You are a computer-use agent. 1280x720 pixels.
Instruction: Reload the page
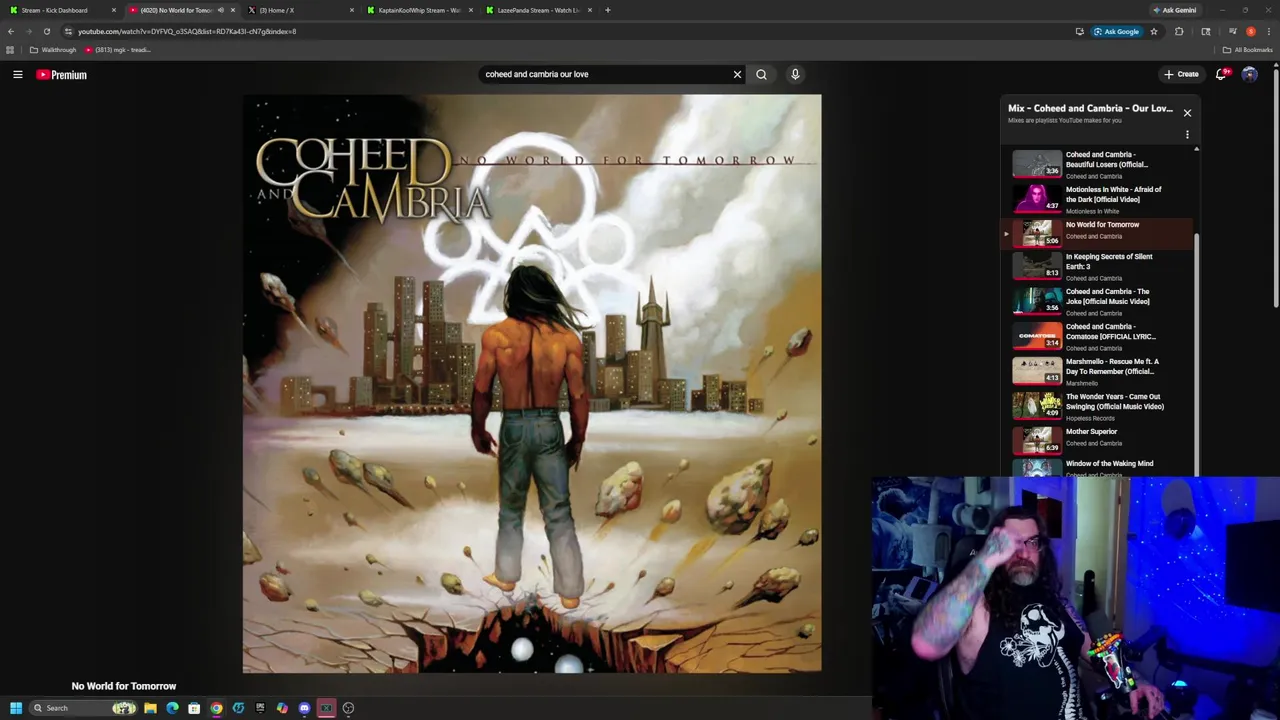click(46, 31)
